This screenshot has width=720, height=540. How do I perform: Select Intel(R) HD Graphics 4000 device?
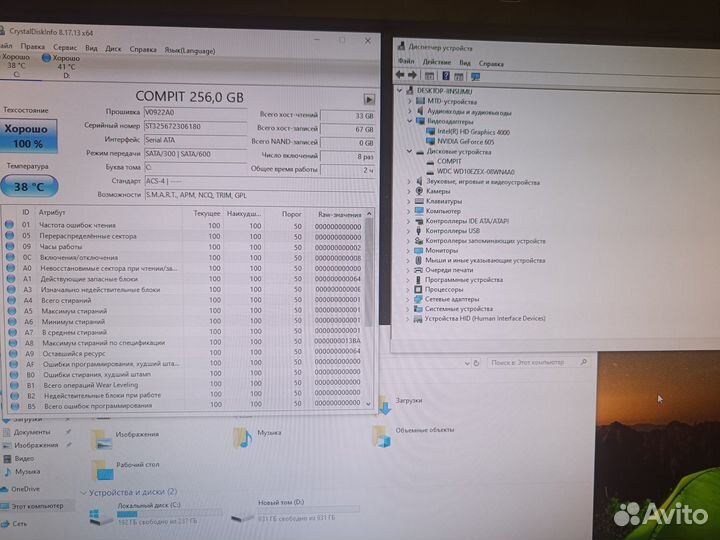point(468,132)
